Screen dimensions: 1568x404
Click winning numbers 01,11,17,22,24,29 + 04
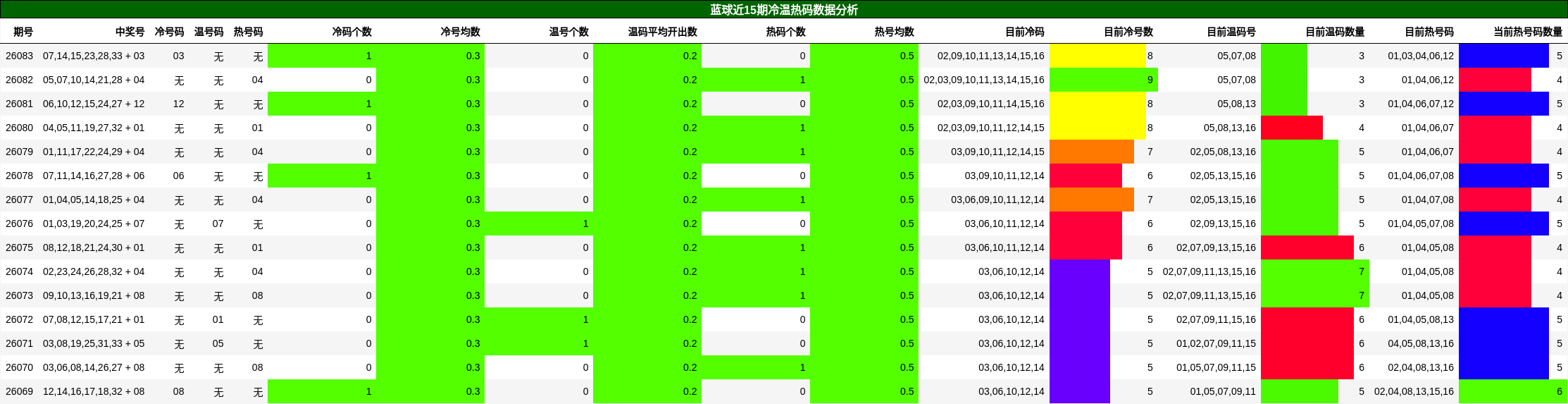[94, 152]
